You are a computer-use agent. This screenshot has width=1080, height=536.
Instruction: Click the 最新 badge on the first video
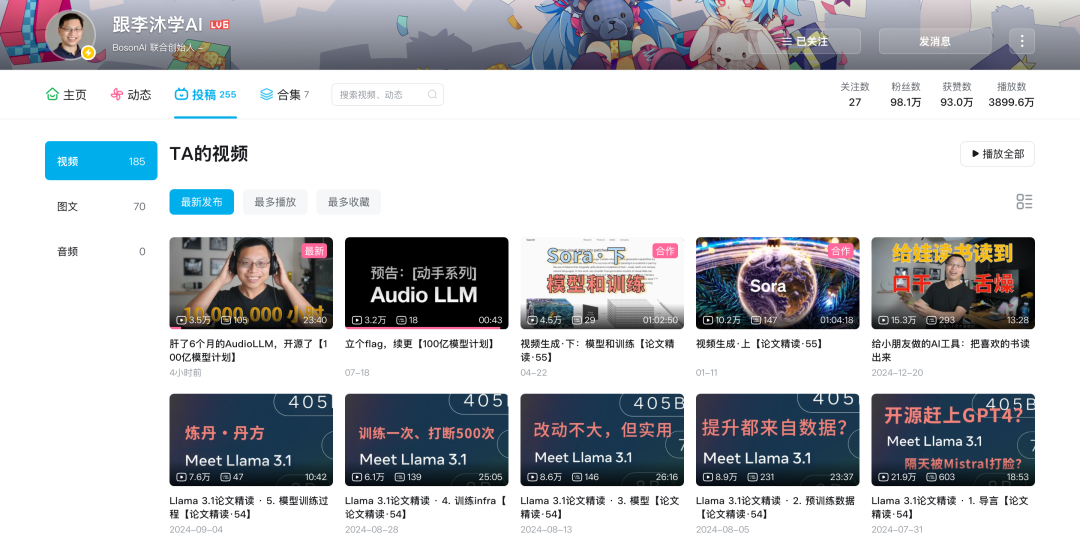click(313, 251)
